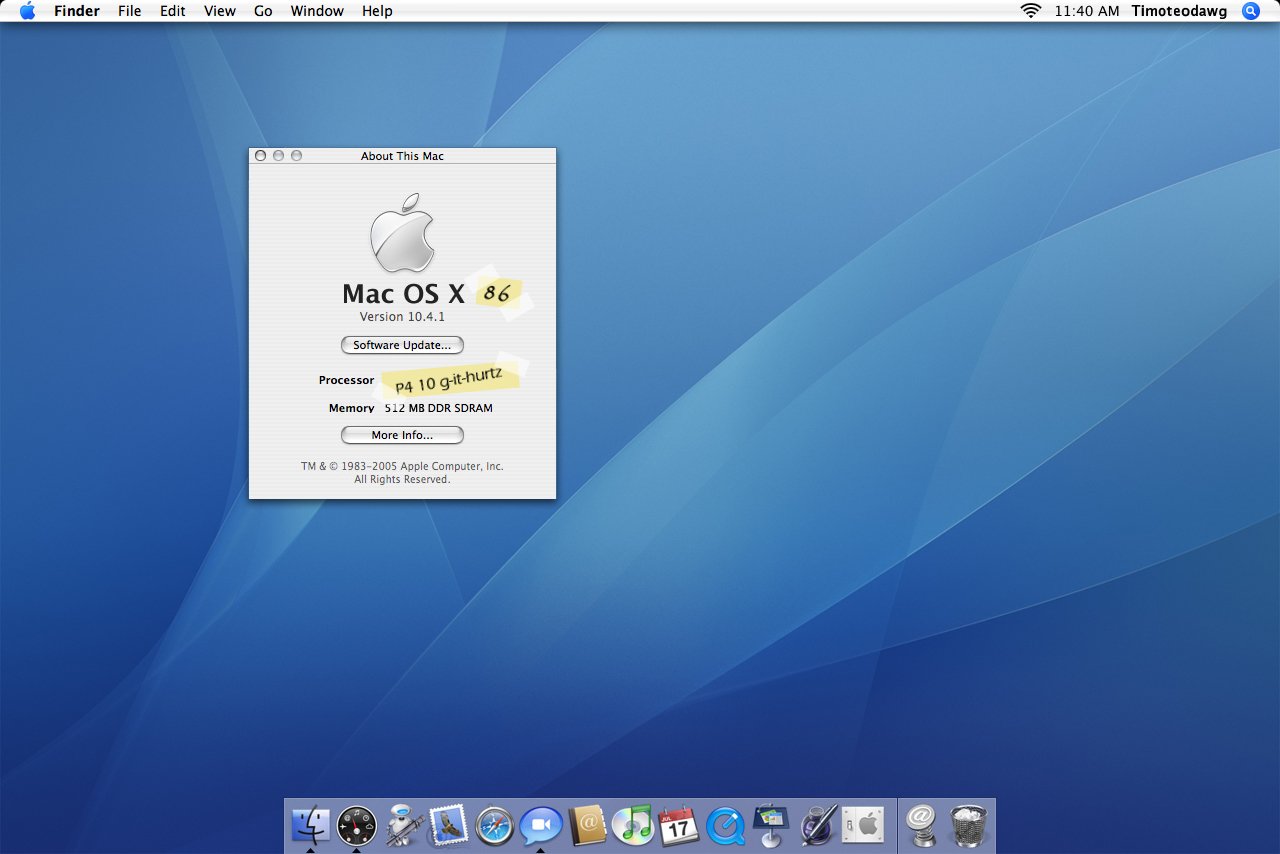Open the Go menu
Viewport: 1280px width, 854px height.
click(x=263, y=11)
